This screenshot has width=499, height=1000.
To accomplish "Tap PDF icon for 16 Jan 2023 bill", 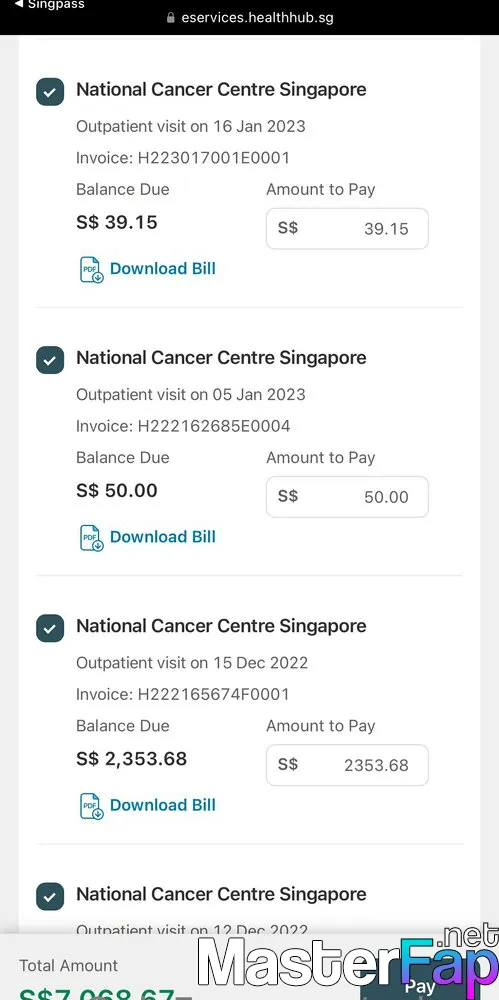I will coord(91,269).
